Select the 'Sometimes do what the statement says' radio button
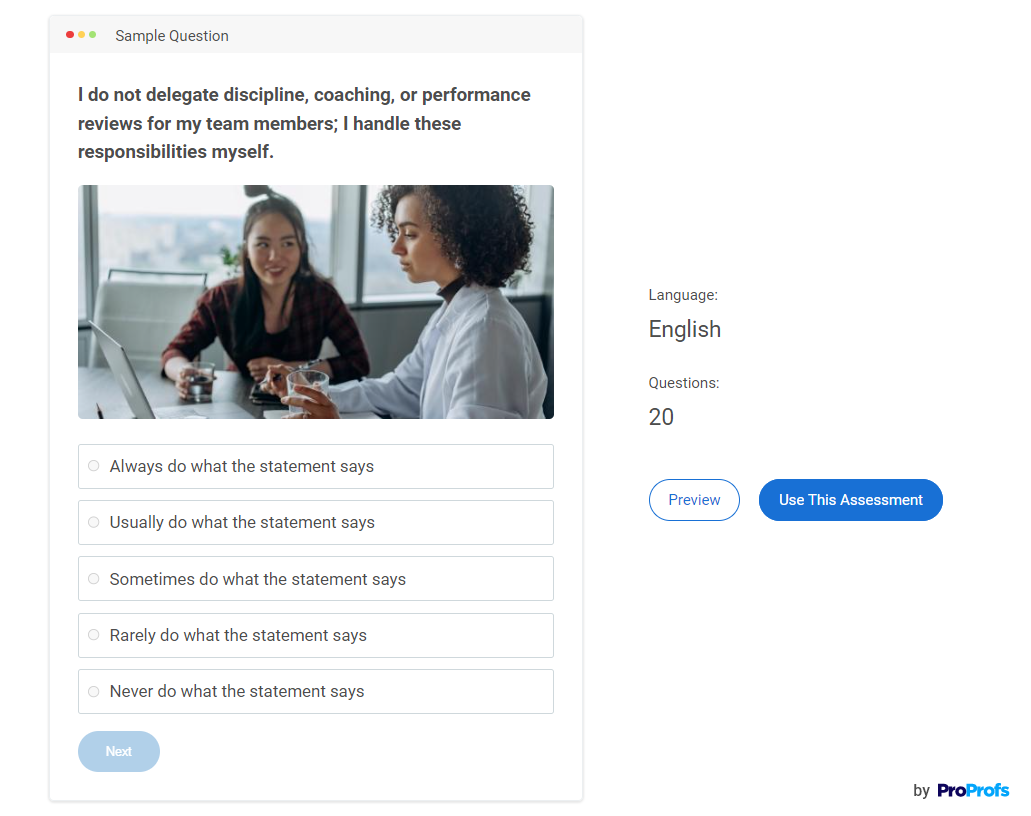This screenshot has height=816, width=1031. pyautogui.click(x=94, y=579)
